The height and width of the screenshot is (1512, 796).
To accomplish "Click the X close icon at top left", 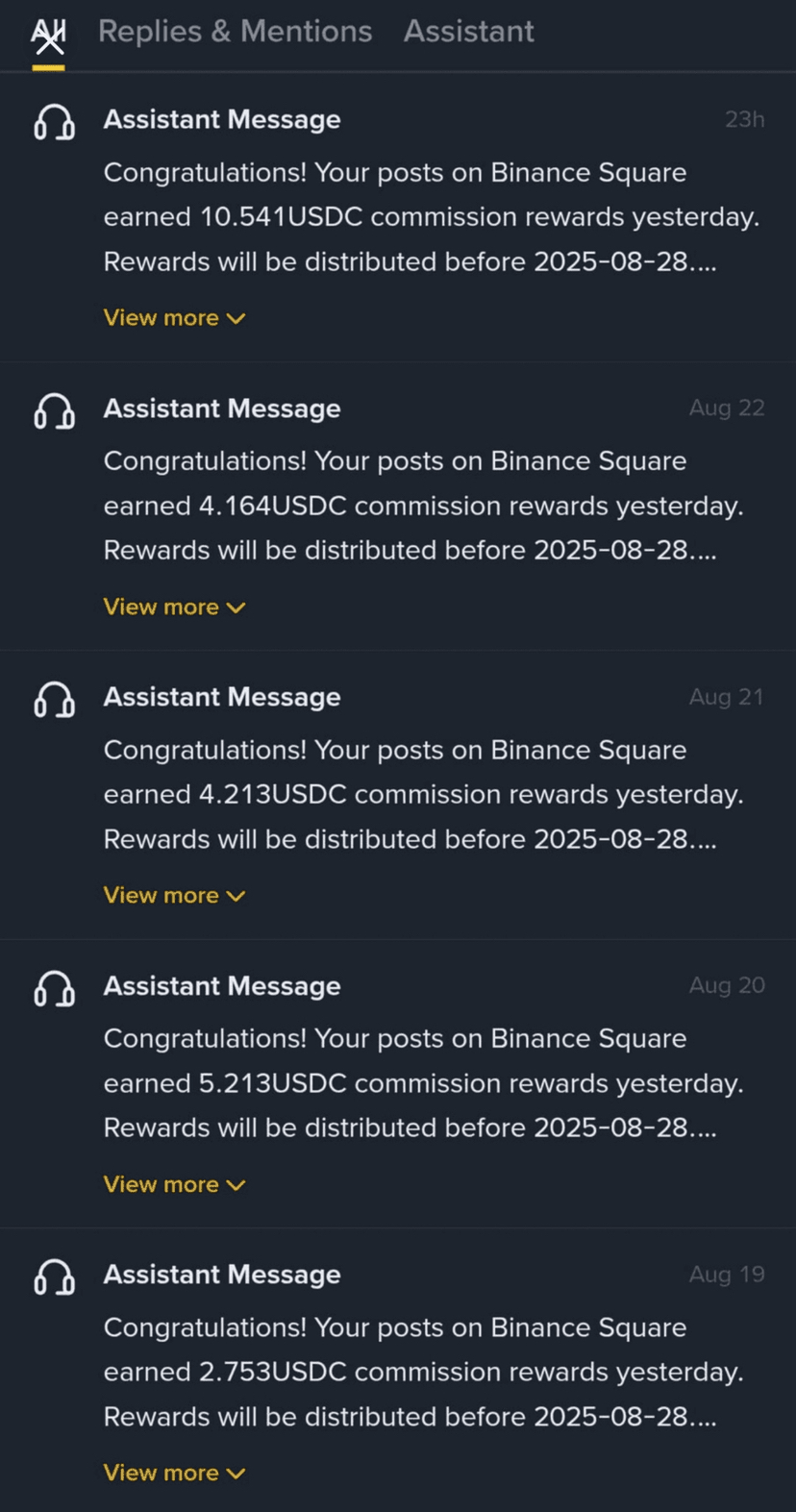I will coord(49,40).
